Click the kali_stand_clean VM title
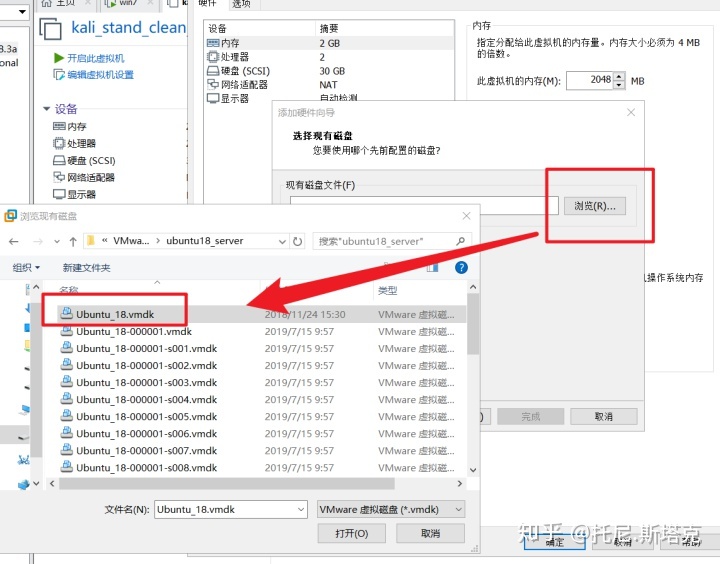This screenshot has height=564, width=720. [128, 28]
